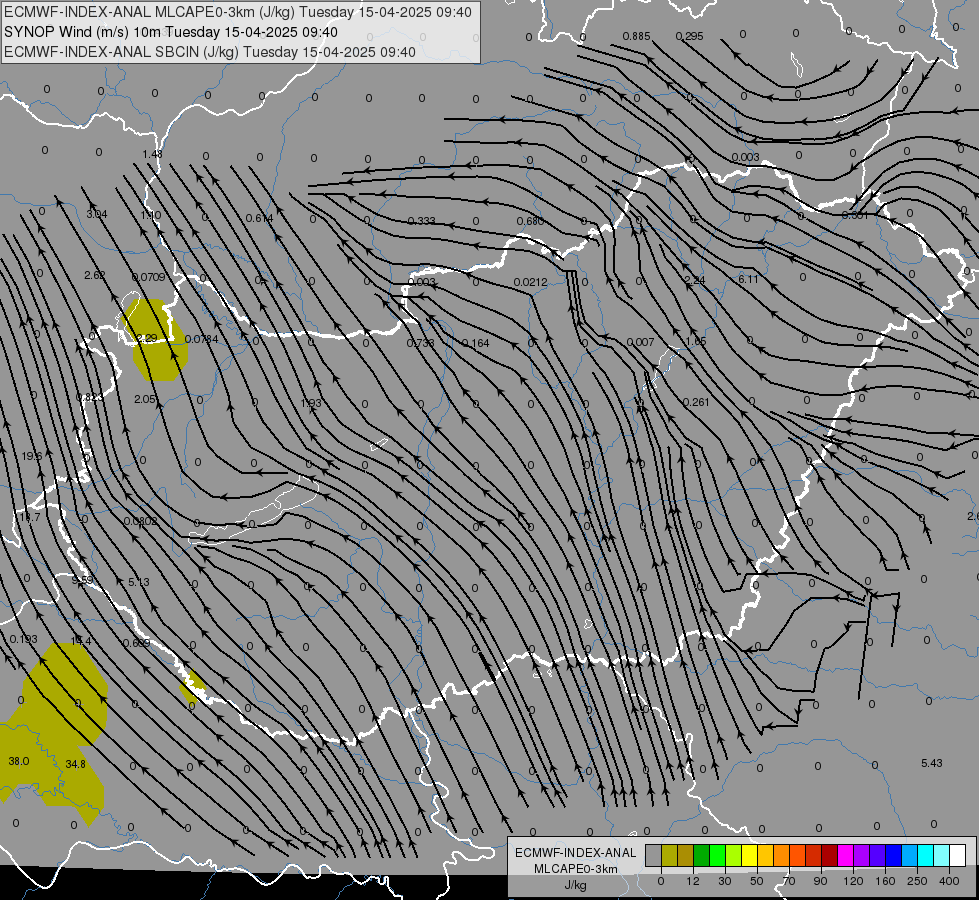Click the map value 0.0784
This screenshot has width=979, height=900.
click(x=202, y=339)
